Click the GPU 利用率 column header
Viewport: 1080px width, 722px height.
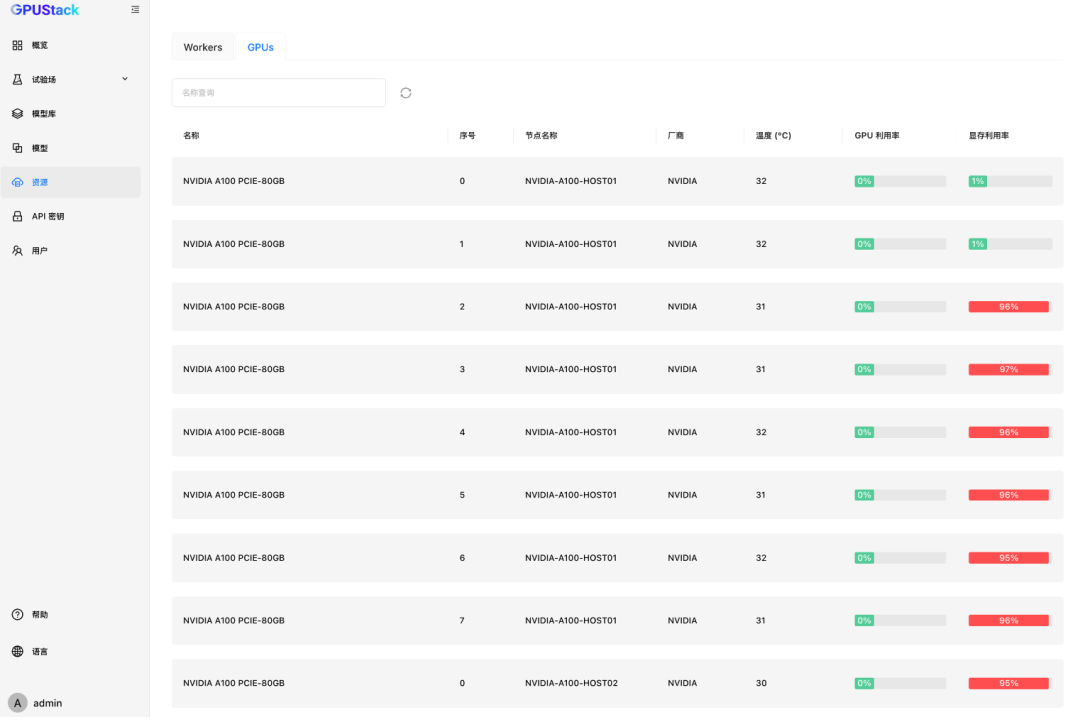pyautogui.click(x=877, y=136)
